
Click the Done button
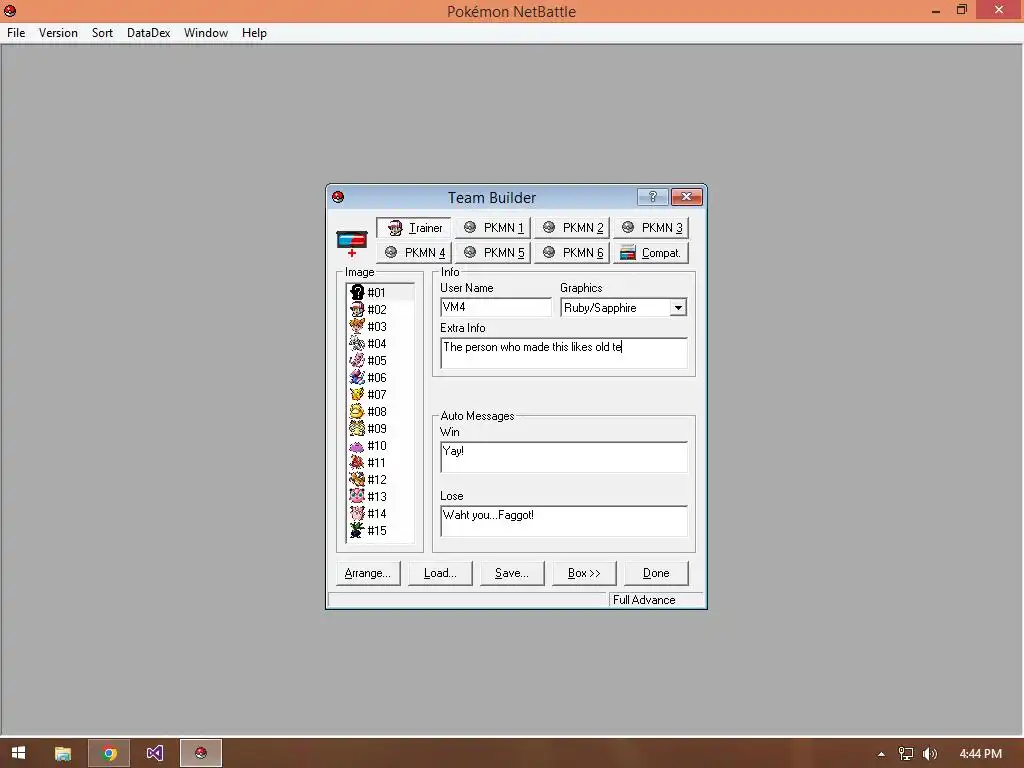coord(656,573)
